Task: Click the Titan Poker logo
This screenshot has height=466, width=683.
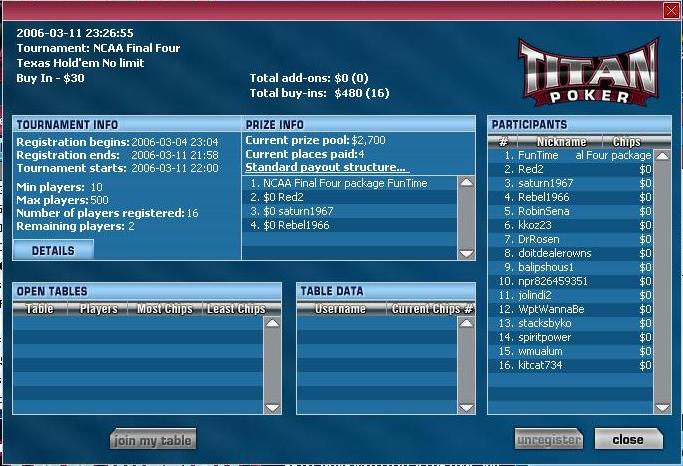Action: 589,73
